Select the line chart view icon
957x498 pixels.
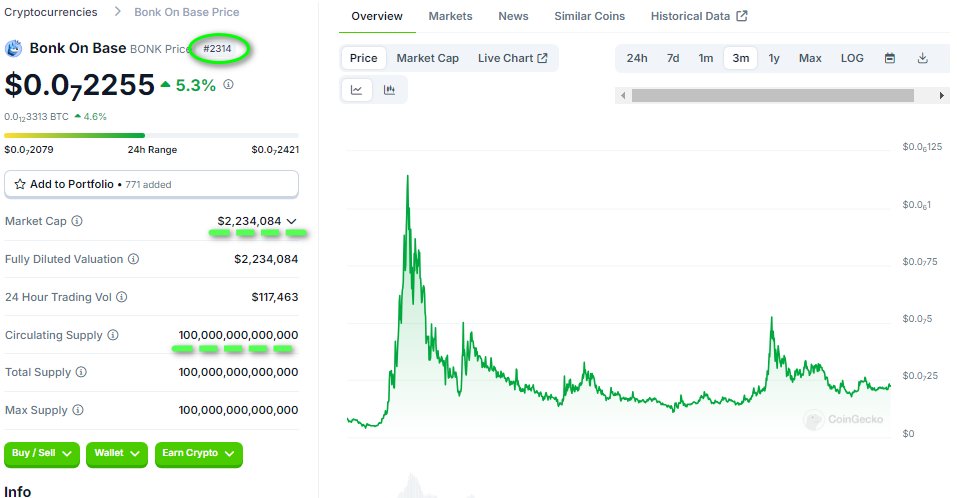(356, 90)
